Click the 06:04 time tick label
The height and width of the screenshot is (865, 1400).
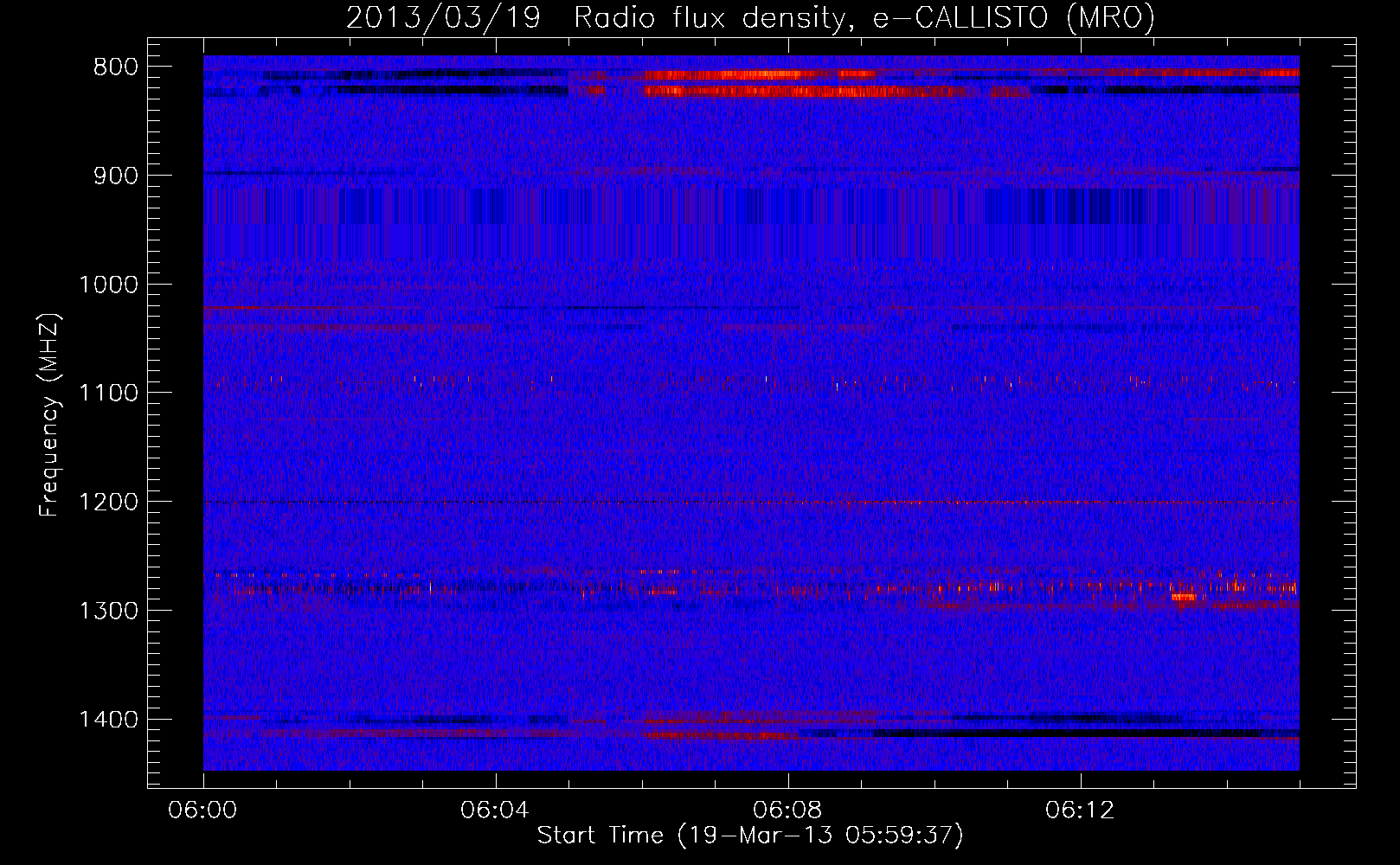495,811
